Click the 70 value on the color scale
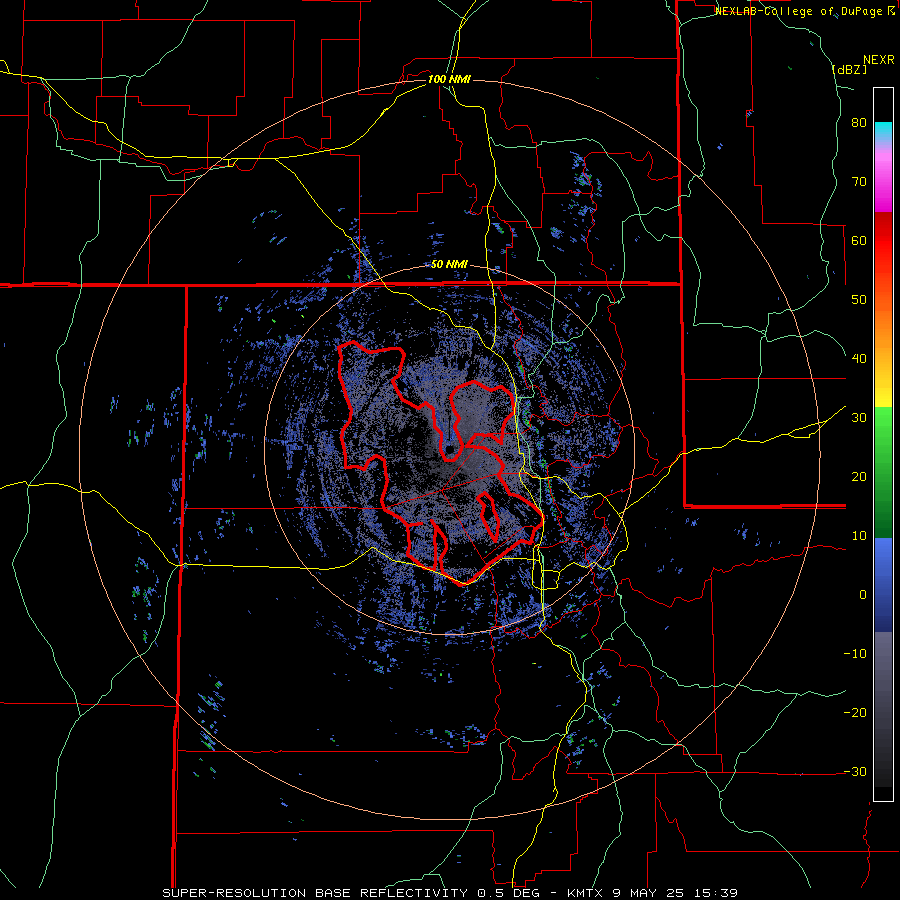 coord(859,182)
